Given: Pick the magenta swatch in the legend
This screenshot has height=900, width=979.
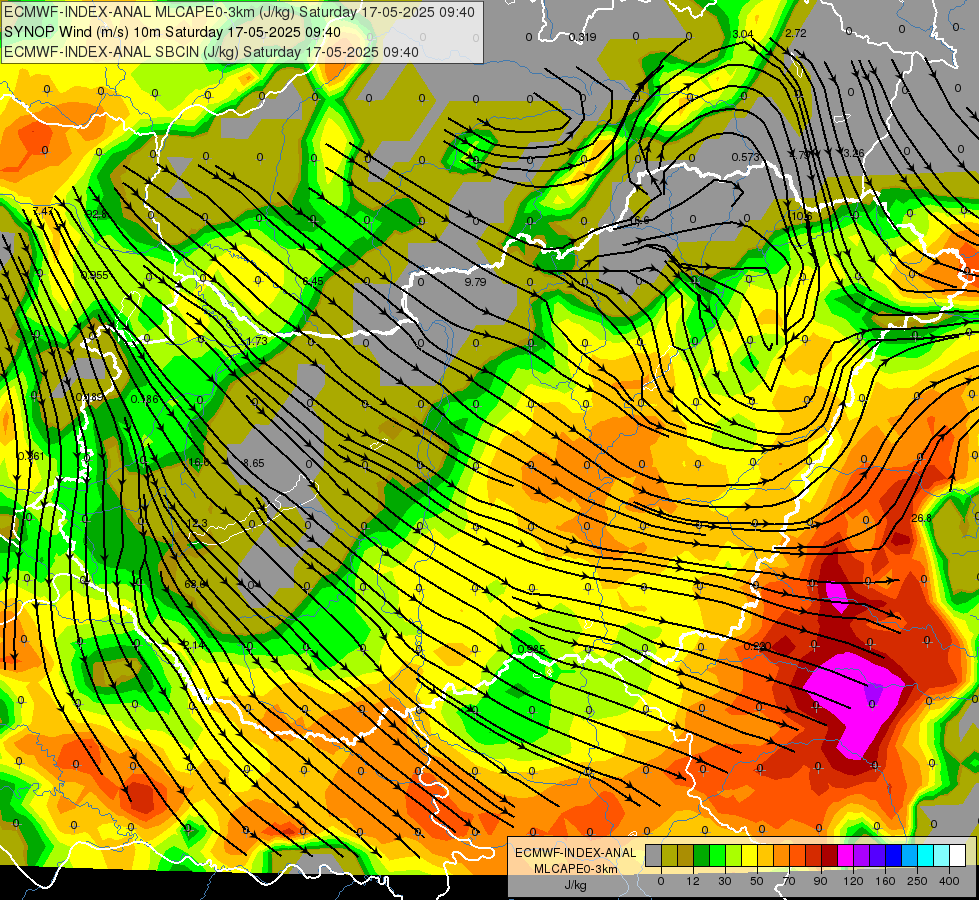Looking at the screenshot, I should 845,855.
